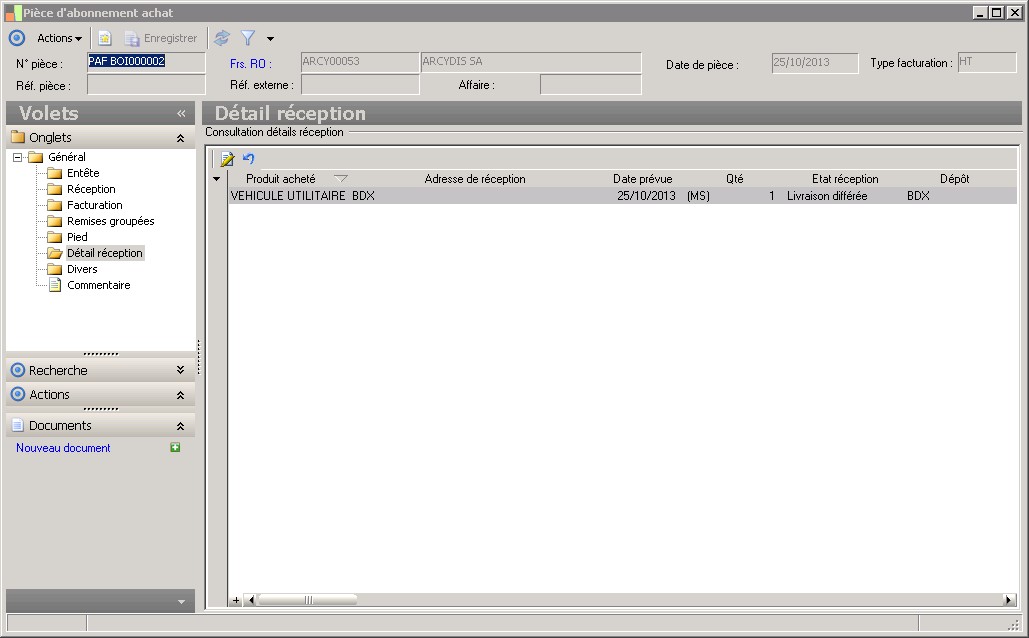1029x638 pixels.
Task: Click the edit pencil icon above the grid
Action: click(x=227, y=159)
